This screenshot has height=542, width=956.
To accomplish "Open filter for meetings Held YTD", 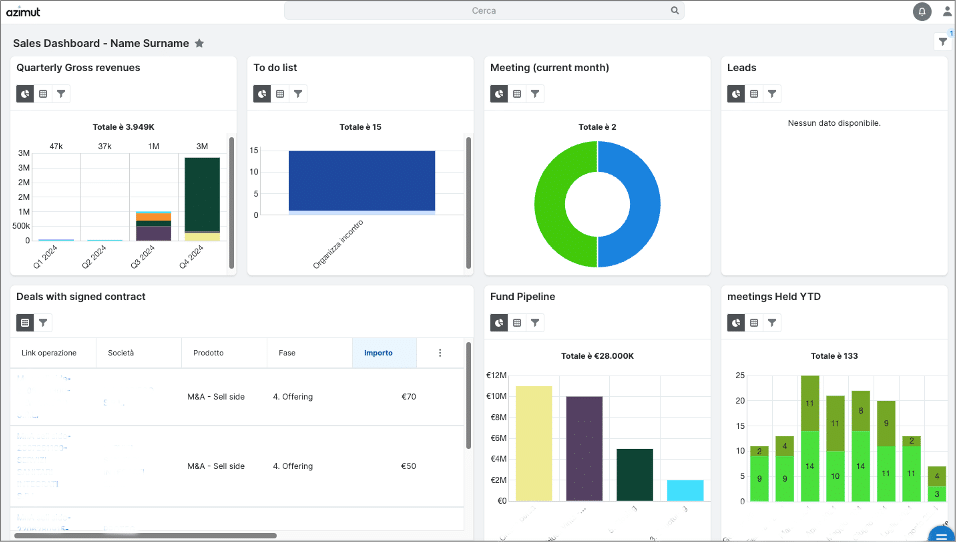I will click(772, 323).
